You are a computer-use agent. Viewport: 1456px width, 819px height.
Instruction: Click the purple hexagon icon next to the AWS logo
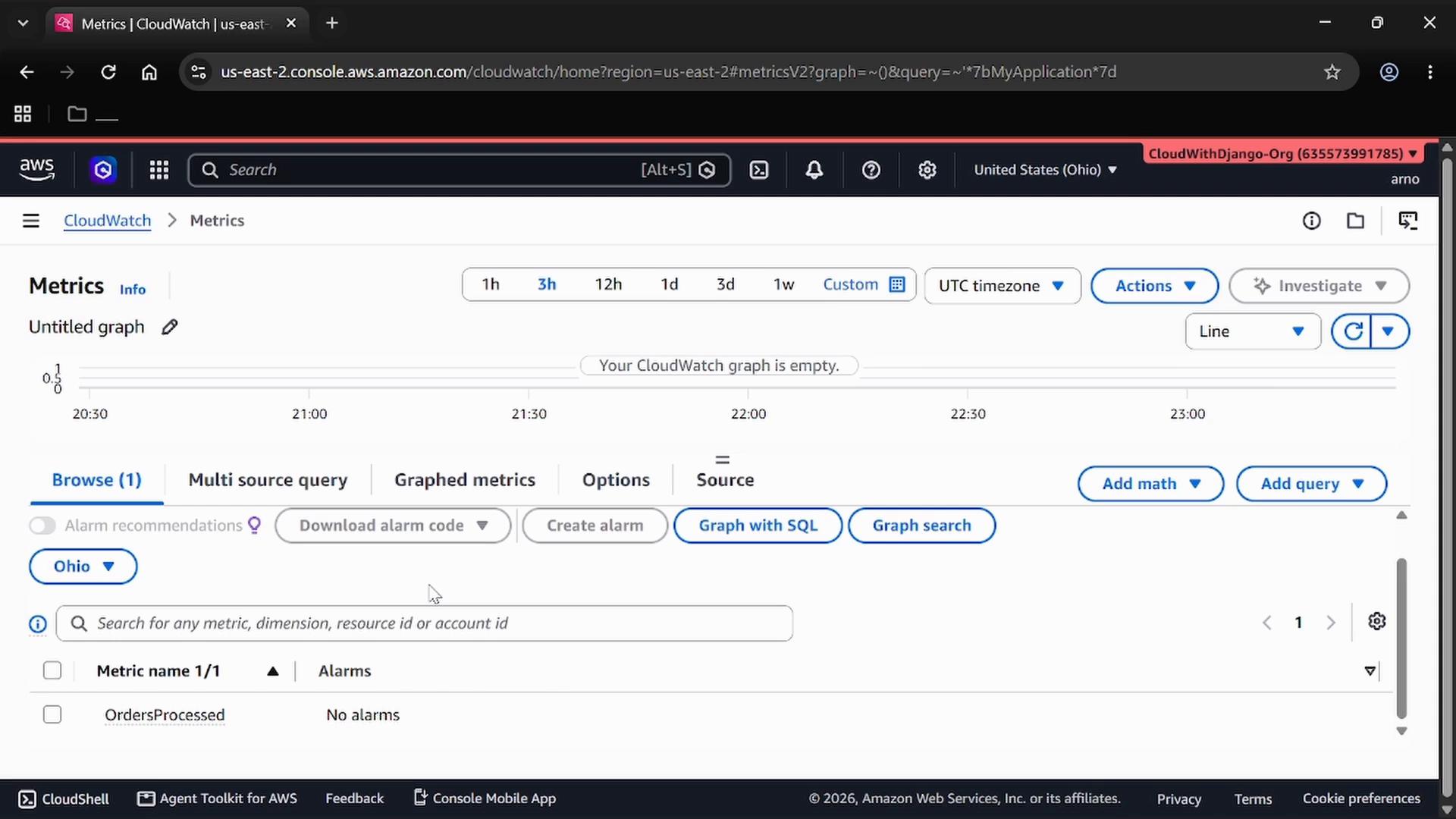(x=103, y=170)
